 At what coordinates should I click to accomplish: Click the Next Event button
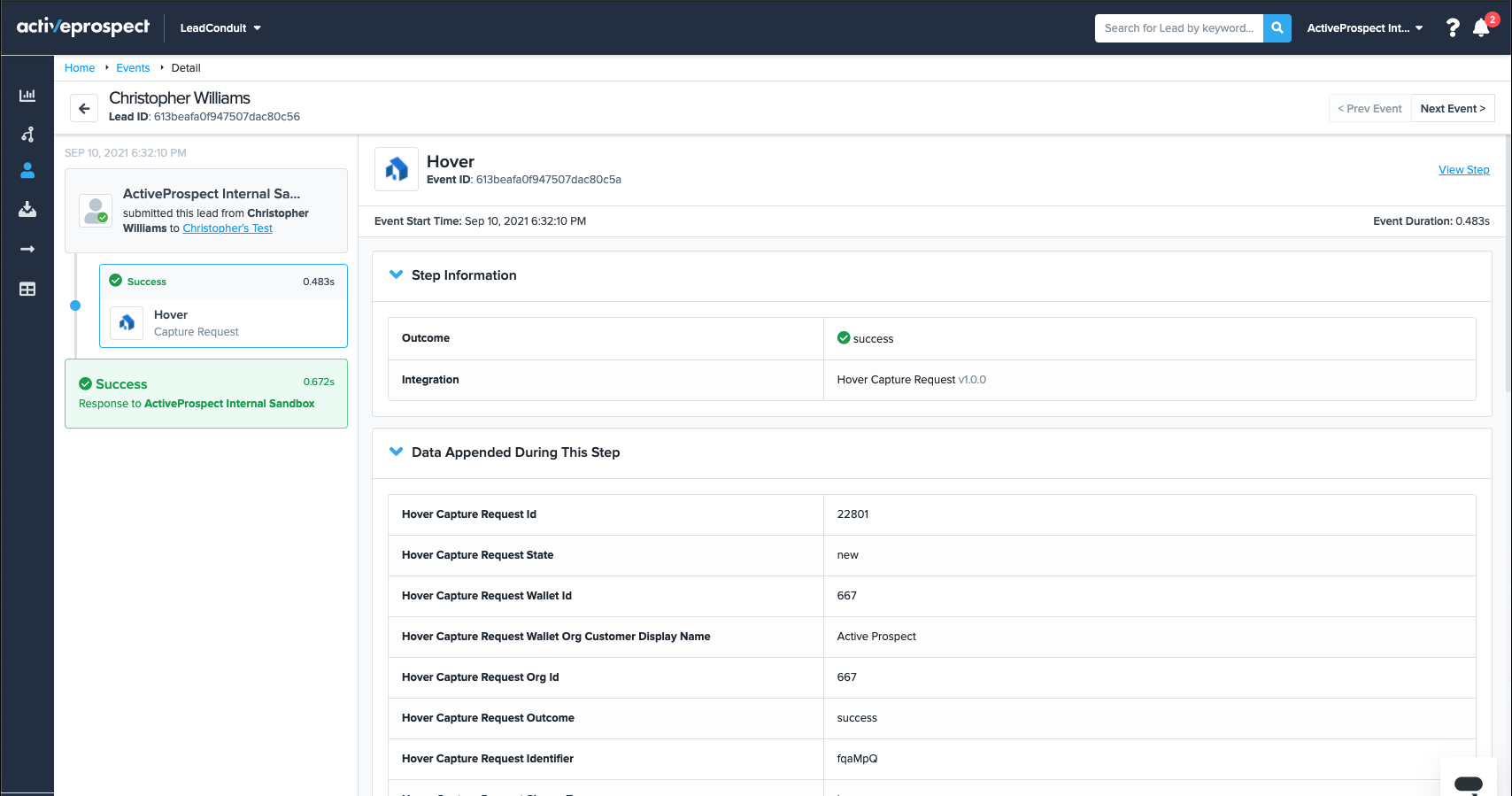click(x=1453, y=109)
